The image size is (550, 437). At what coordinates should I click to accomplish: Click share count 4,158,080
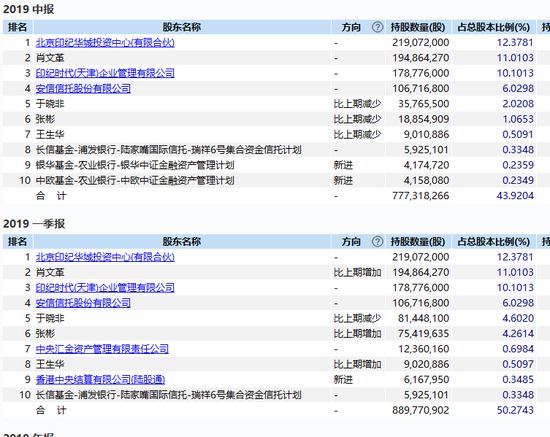(x=426, y=181)
